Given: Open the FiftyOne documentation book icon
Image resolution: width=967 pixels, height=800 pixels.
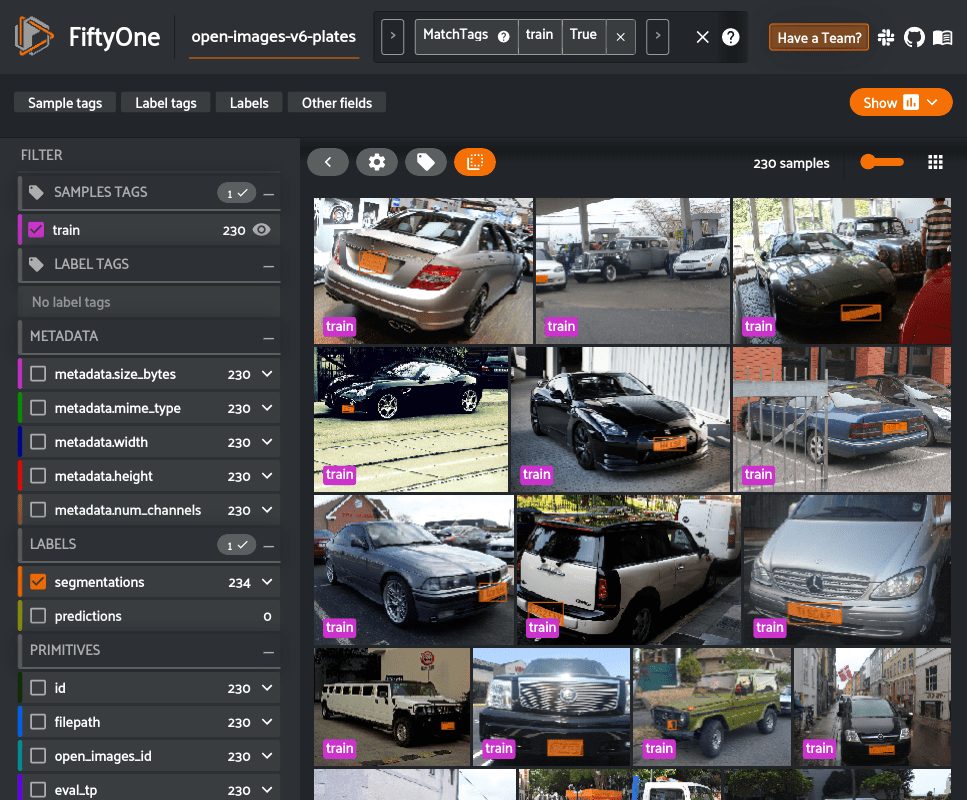Looking at the screenshot, I should [941, 38].
